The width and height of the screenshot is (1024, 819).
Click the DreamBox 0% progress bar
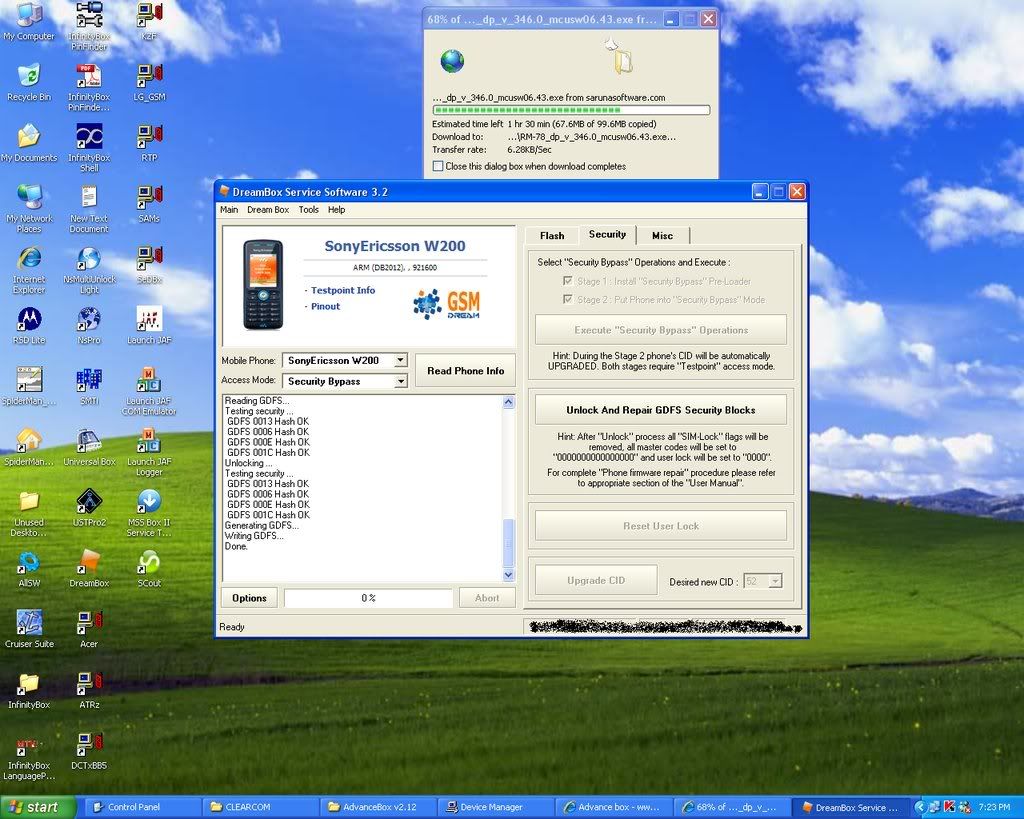tap(368, 598)
